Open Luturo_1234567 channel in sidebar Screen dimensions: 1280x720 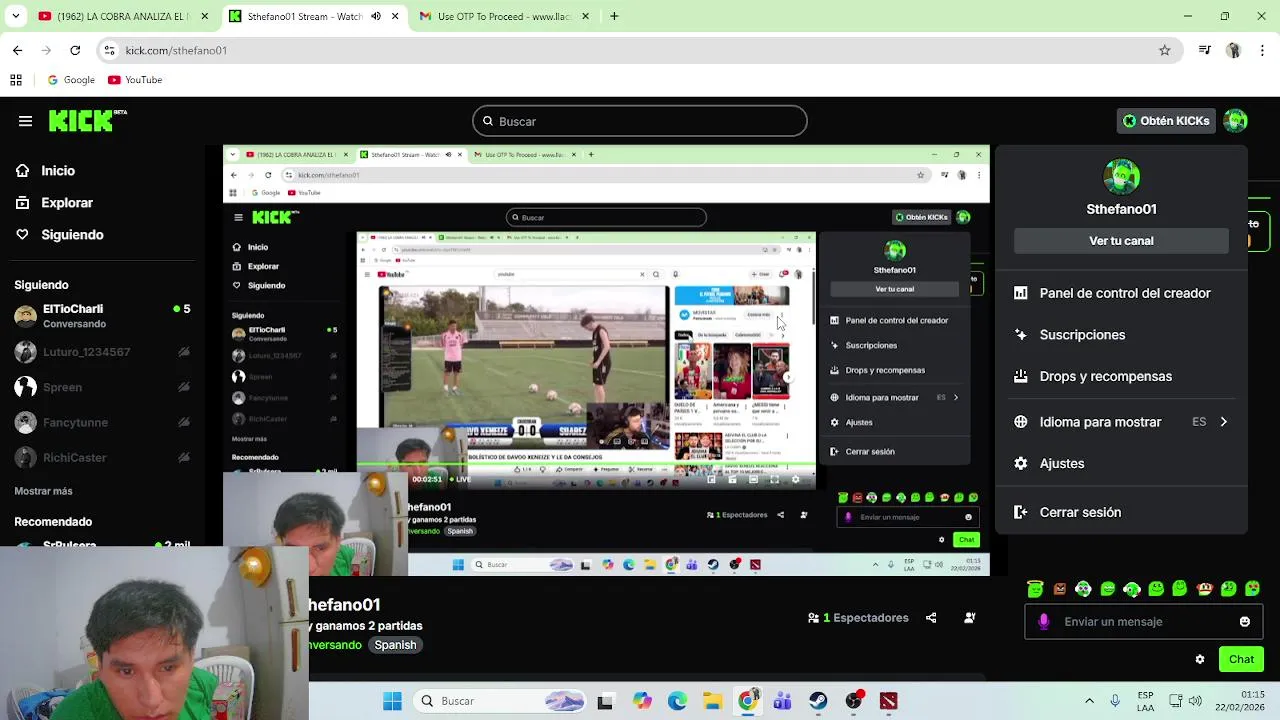pos(102,352)
